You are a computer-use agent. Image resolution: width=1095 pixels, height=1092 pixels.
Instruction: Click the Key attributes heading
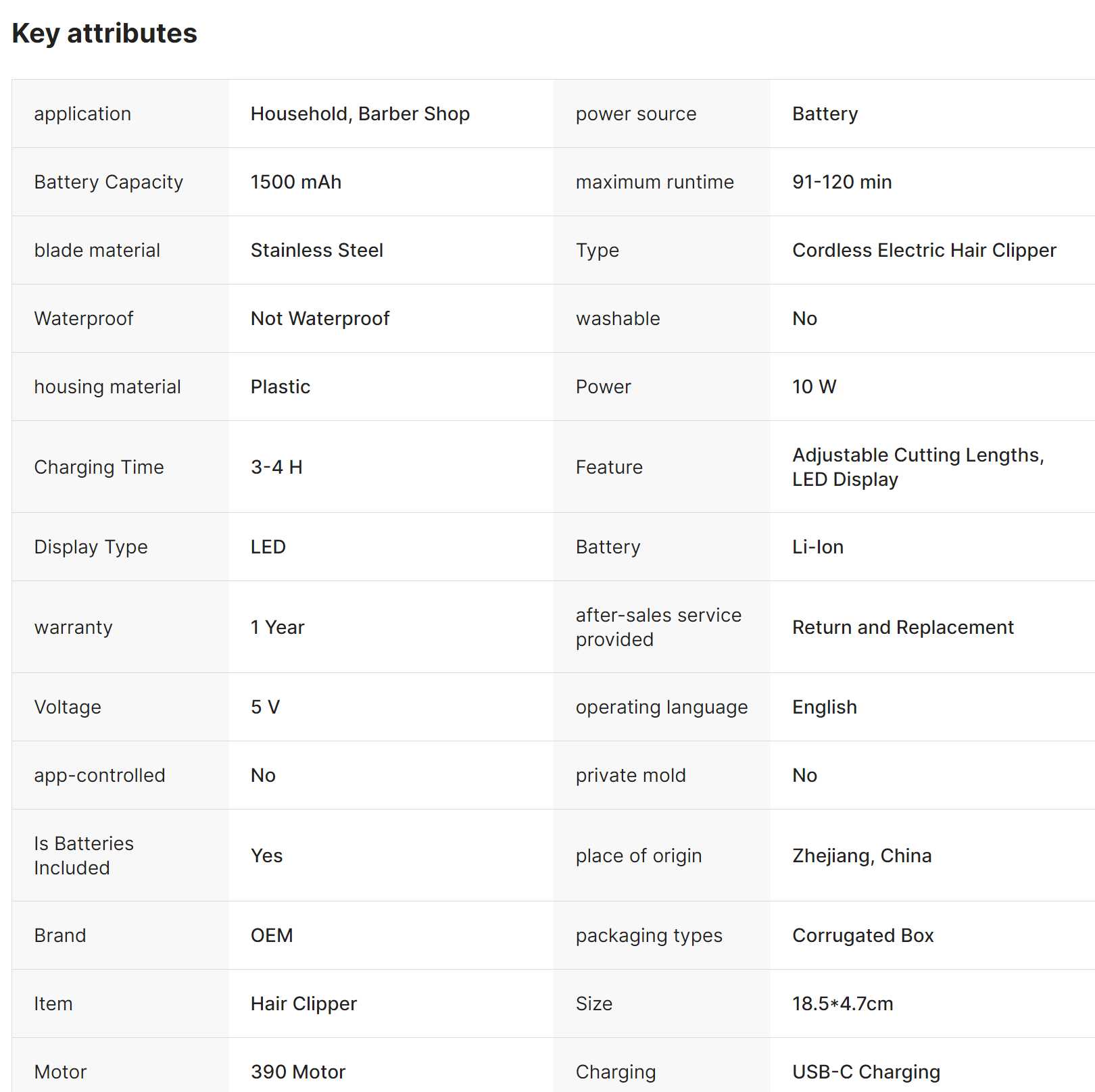(105, 33)
